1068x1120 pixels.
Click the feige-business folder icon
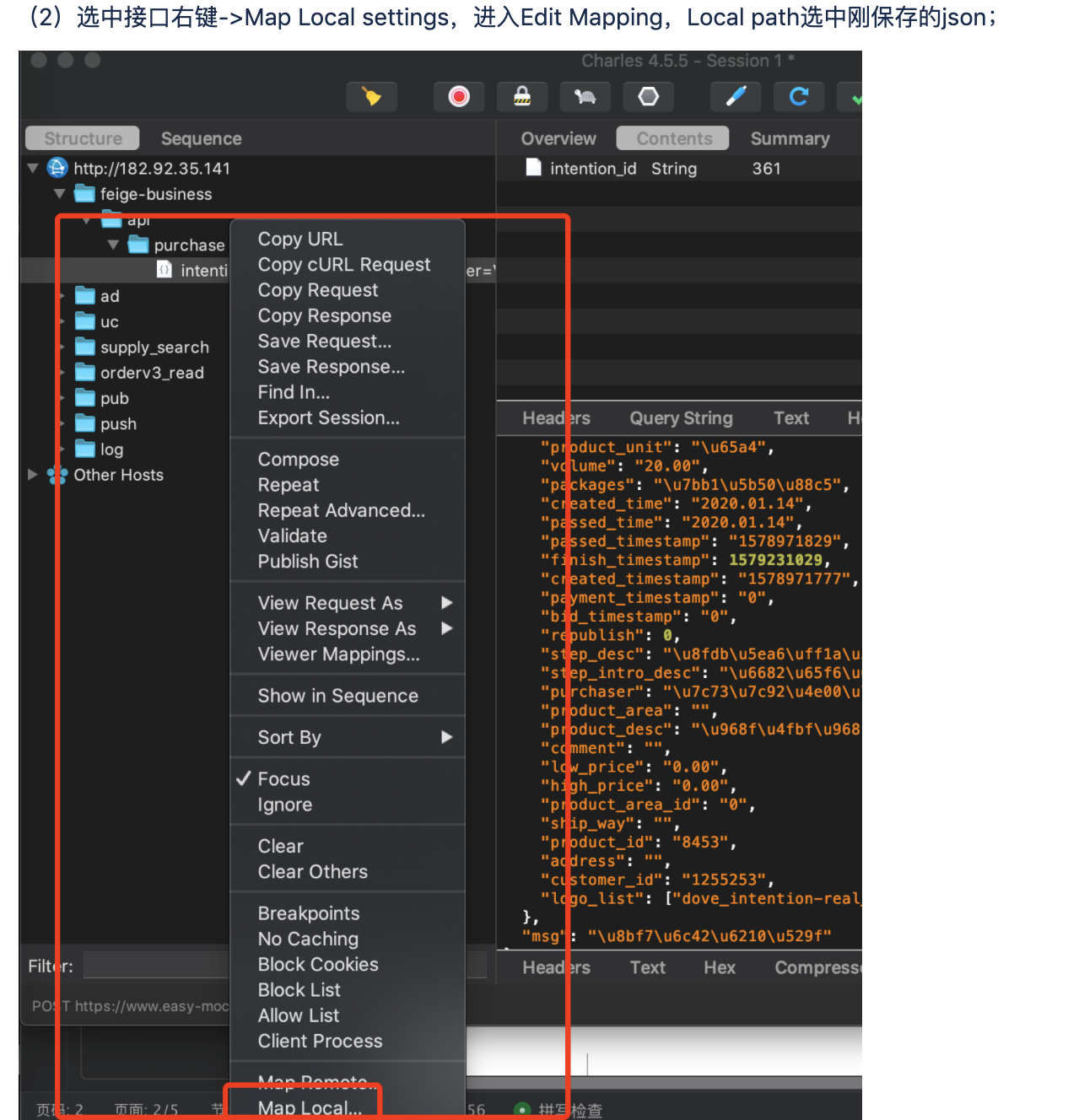[84, 194]
